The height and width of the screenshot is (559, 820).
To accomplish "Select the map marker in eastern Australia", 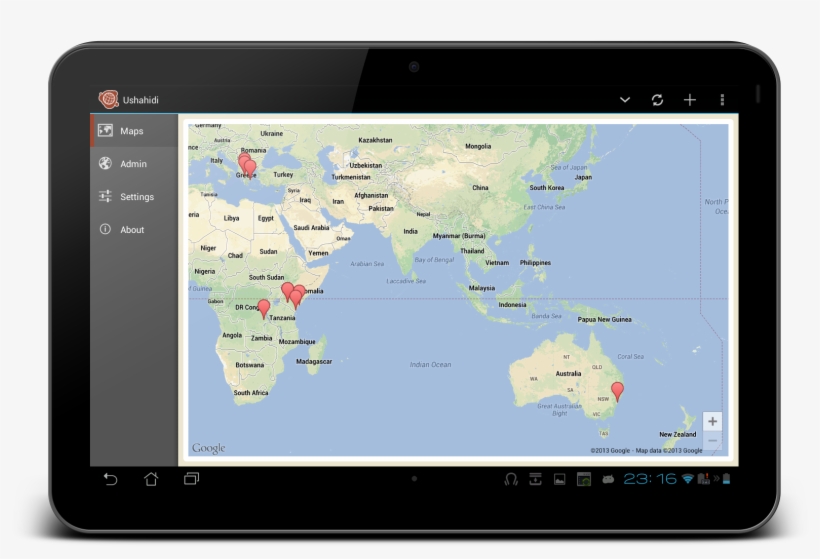I will click(x=618, y=391).
